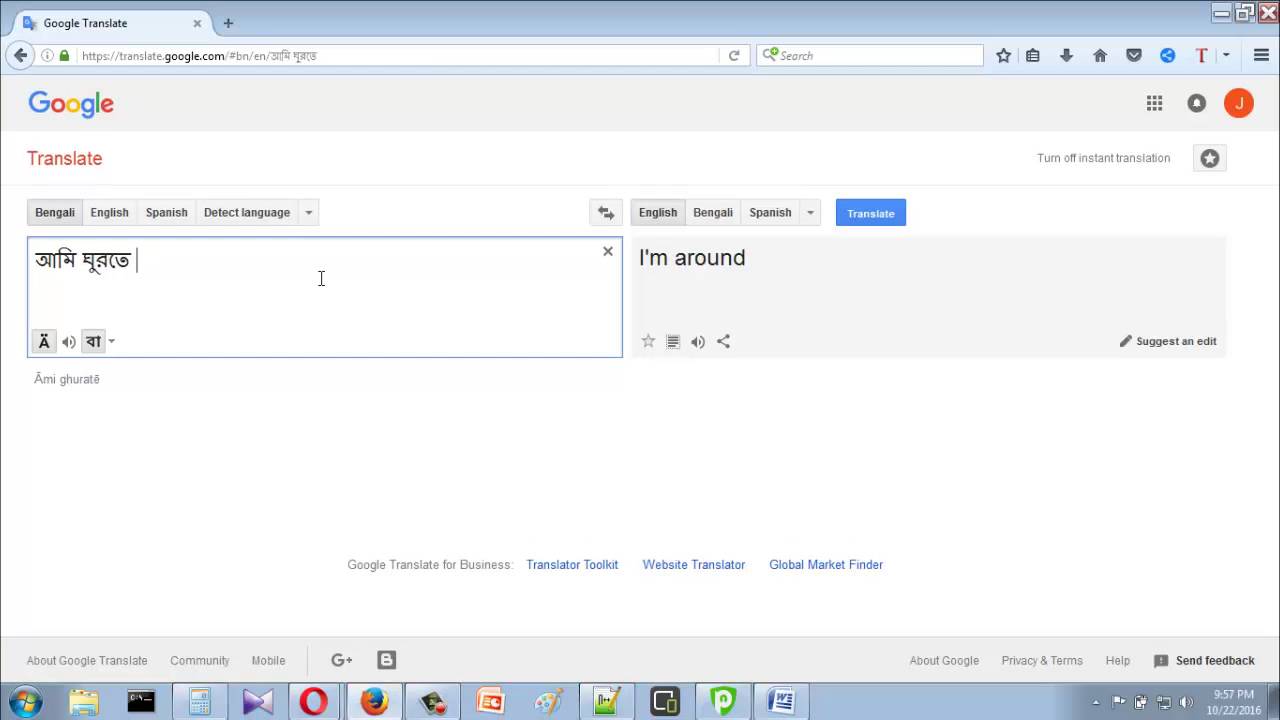Select the Bengali keyboard input tool
Viewport: 1280px width, 720px height.
[93, 342]
